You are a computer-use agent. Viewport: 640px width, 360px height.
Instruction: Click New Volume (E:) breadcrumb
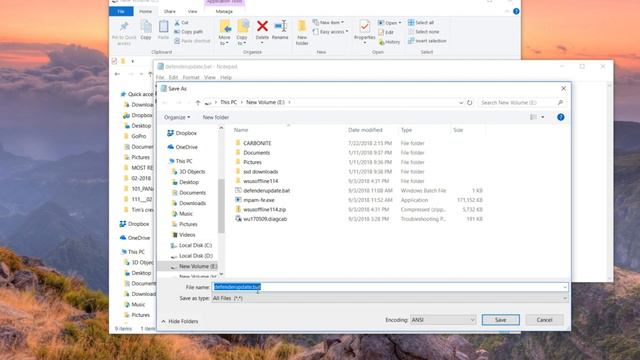coord(265,102)
